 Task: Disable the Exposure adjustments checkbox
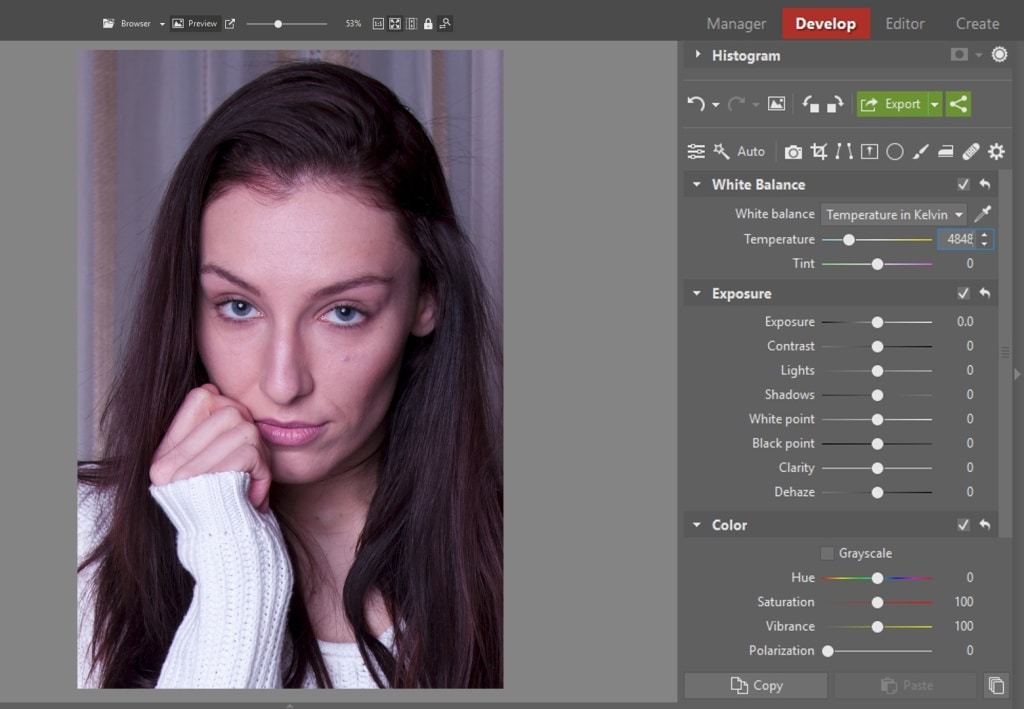click(963, 293)
